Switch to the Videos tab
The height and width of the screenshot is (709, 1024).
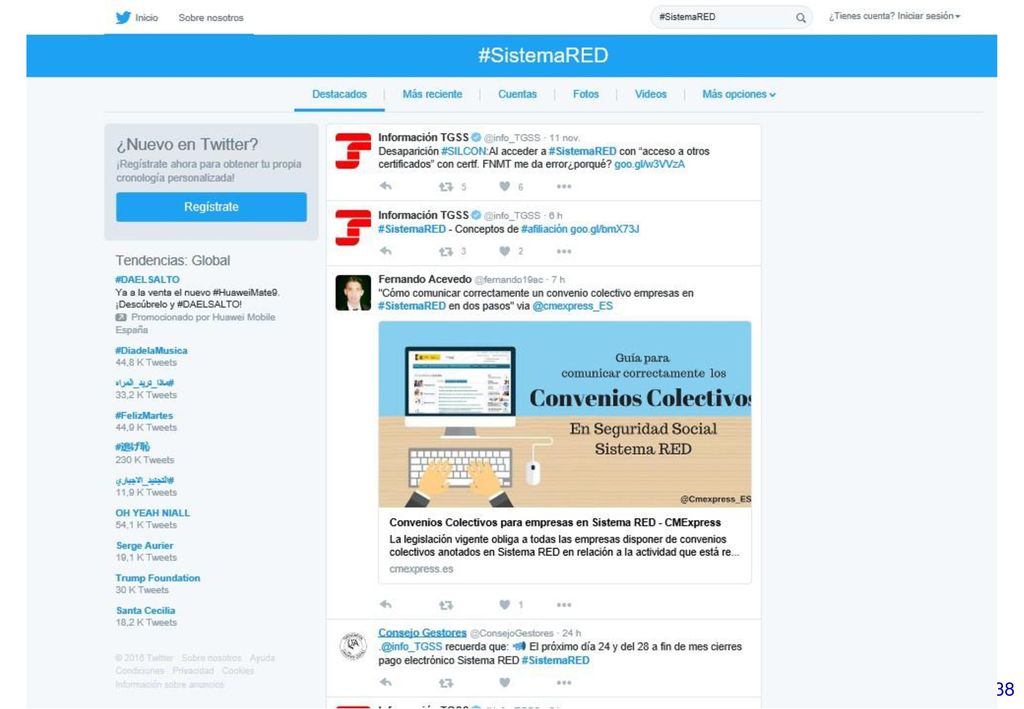tap(650, 94)
